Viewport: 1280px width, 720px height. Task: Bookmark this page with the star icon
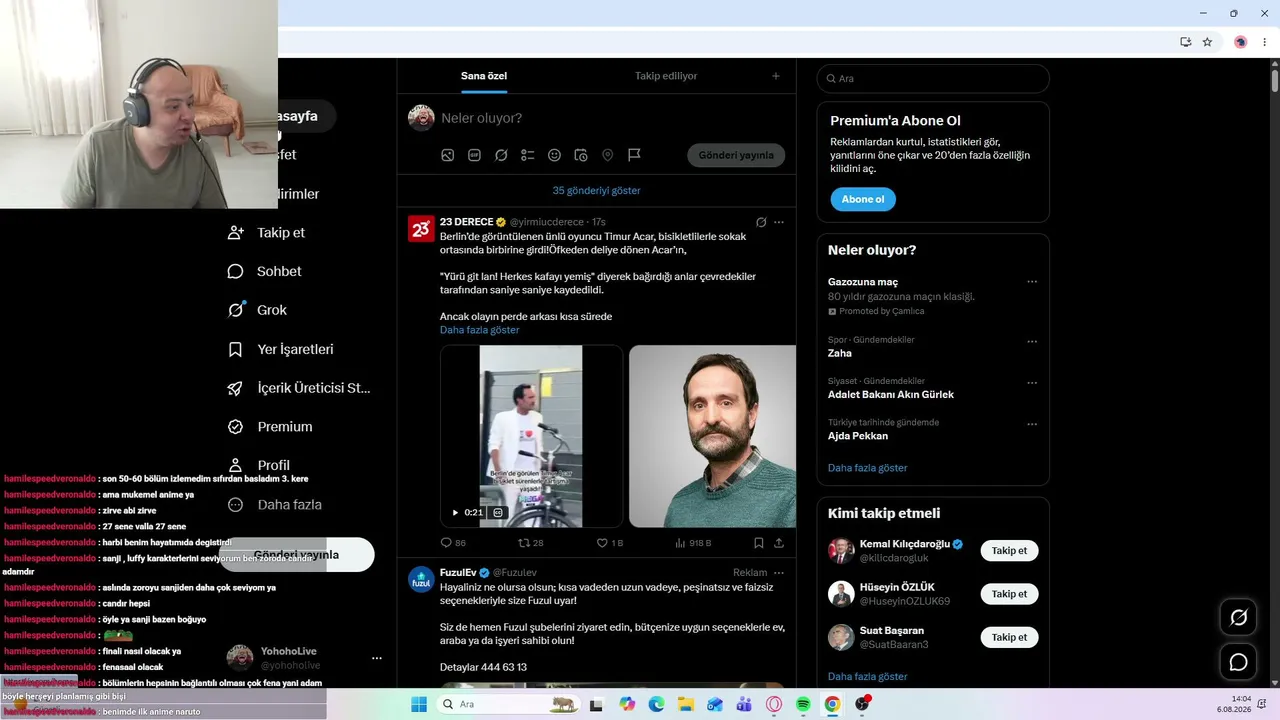[x=1207, y=42]
